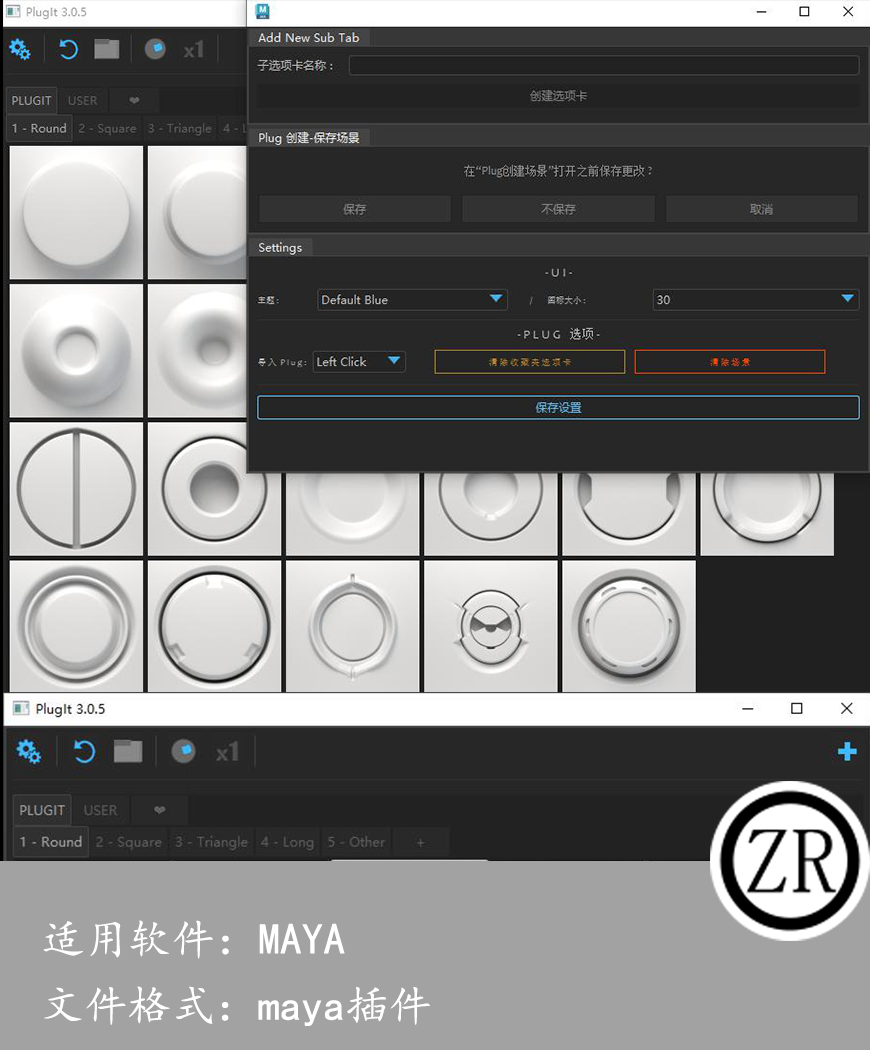This screenshot has height=1050, width=870.
Task: Open heart favorites tab in lower PlugIt window
Action: [159, 810]
